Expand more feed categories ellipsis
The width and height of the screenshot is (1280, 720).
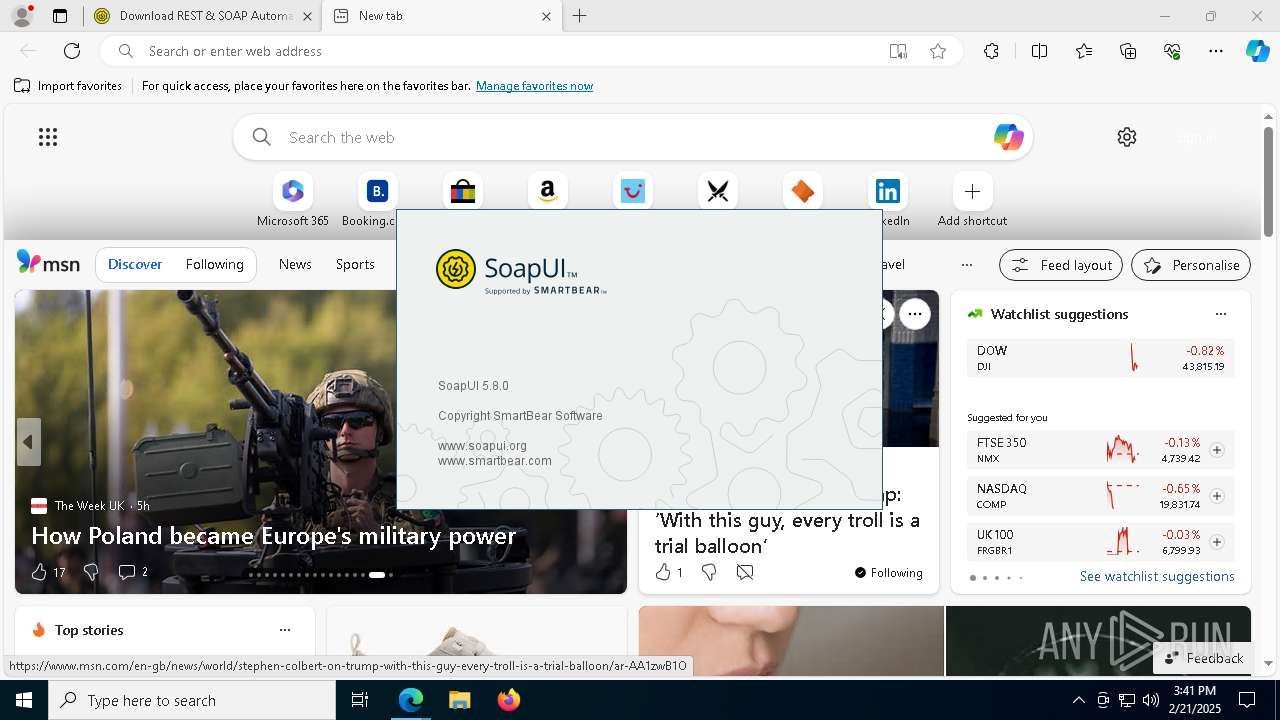pyautogui.click(x=966, y=265)
